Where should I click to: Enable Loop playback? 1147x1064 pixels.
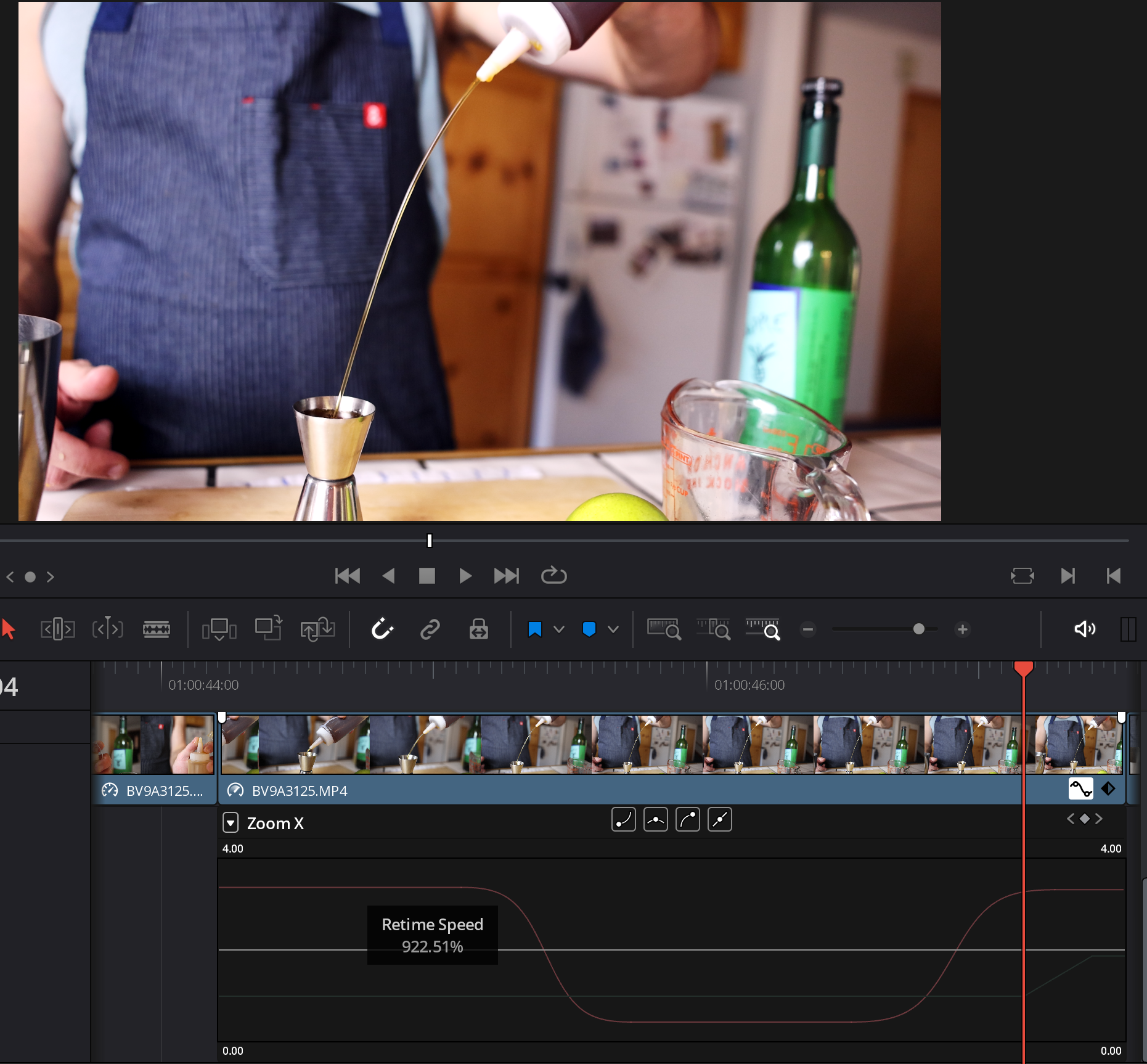click(x=553, y=576)
